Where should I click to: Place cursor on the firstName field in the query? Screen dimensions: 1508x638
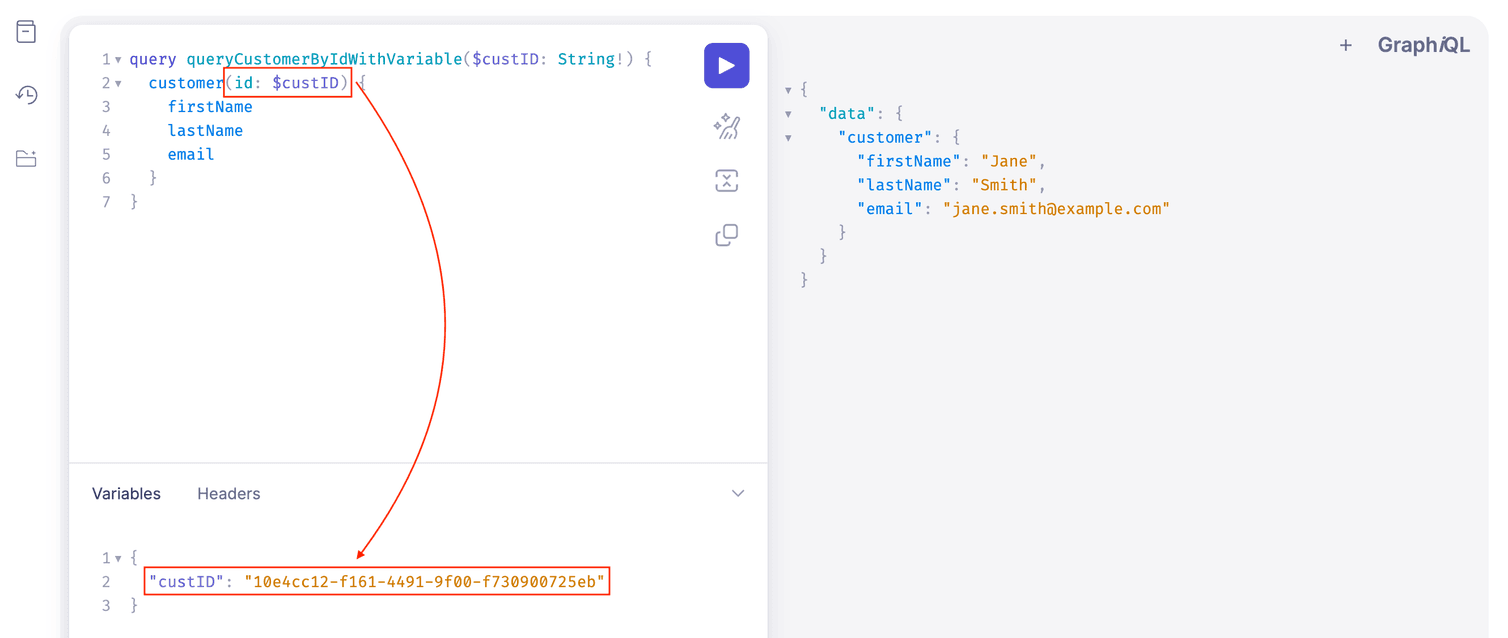[x=210, y=106]
